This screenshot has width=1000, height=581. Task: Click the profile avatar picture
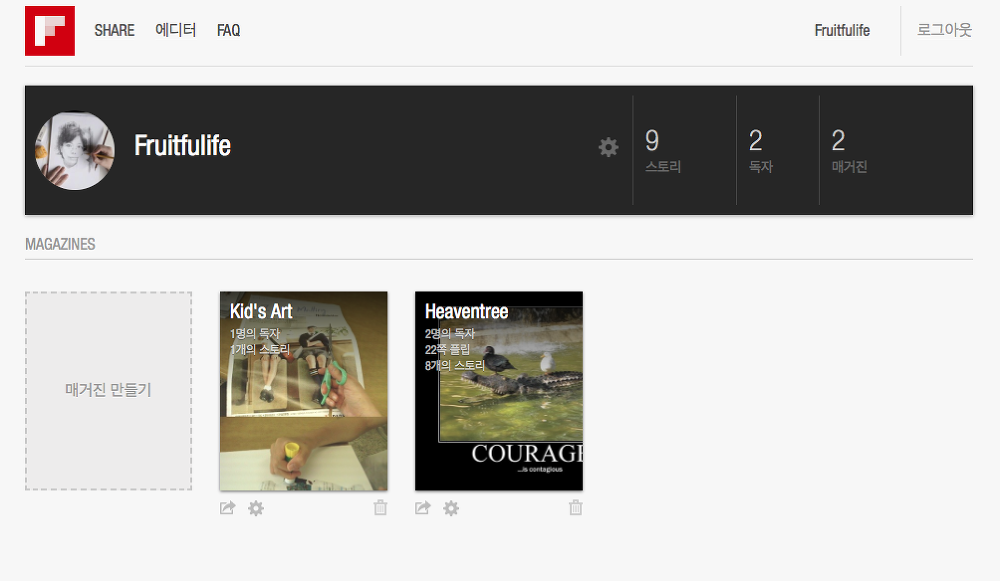[75, 151]
